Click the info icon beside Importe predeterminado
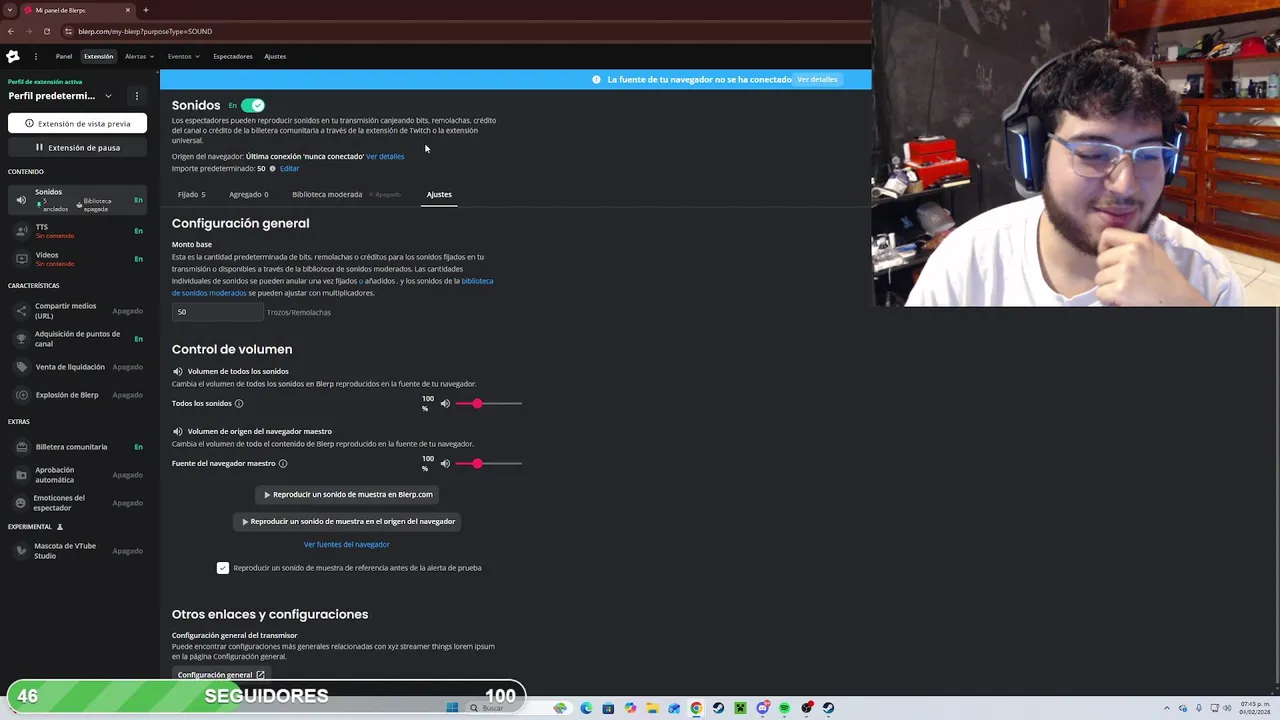The width and height of the screenshot is (1280, 720). [x=272, y=169]
